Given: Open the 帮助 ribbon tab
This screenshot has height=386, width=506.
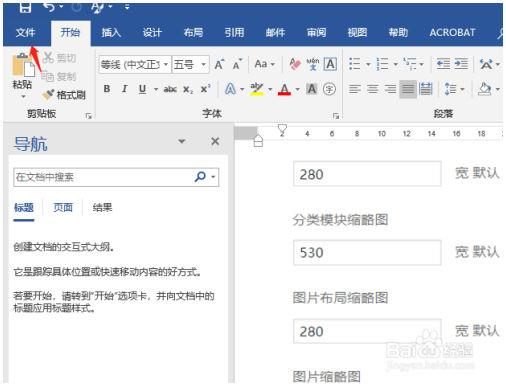Looking at the screenshot, I should point(398,32).
